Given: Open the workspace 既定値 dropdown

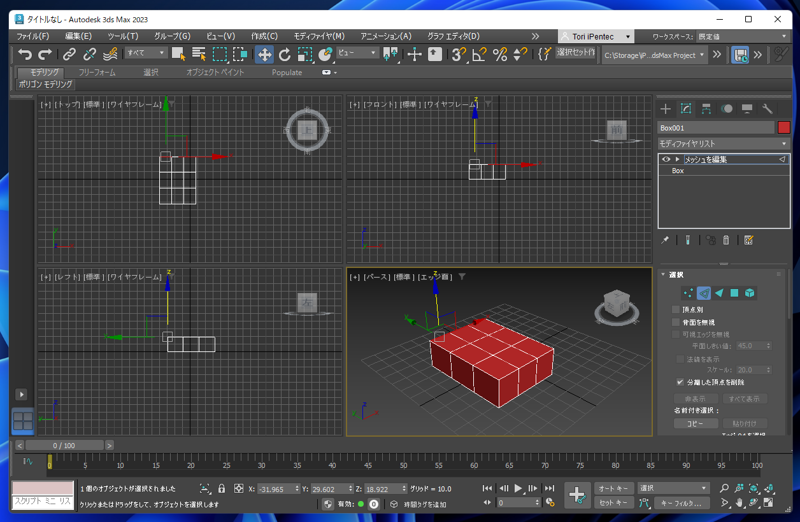Looking at the screenshot, I should [742, 36].
